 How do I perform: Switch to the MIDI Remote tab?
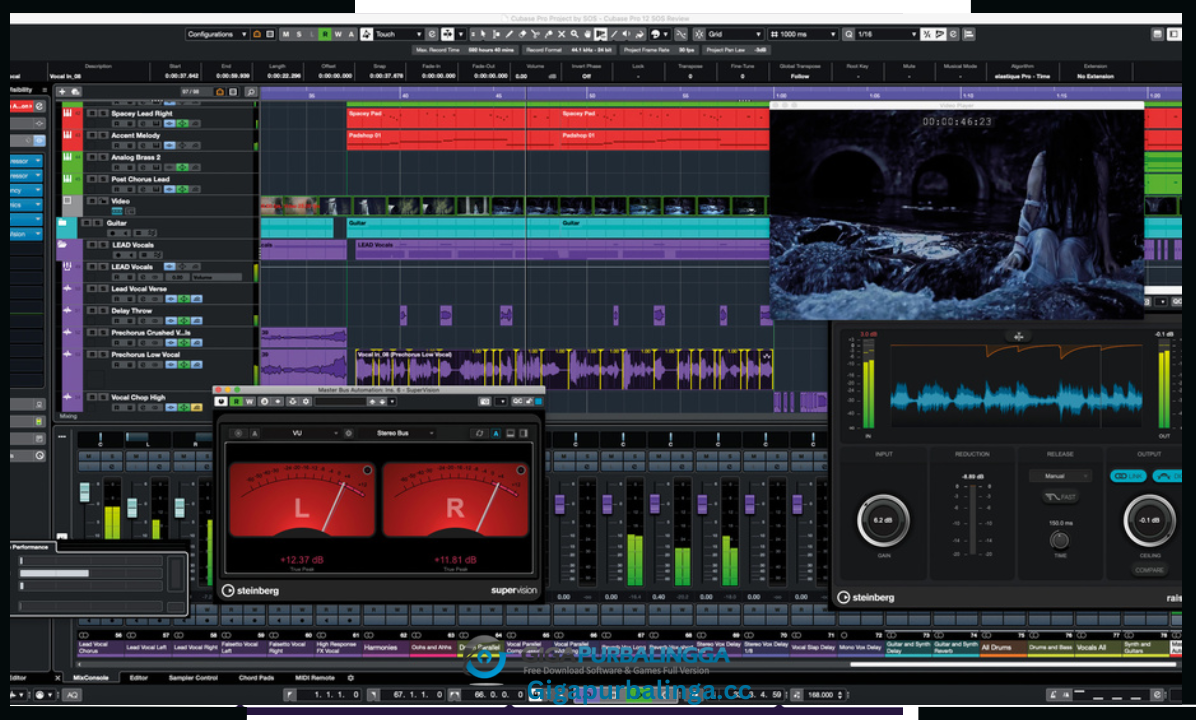316,677
